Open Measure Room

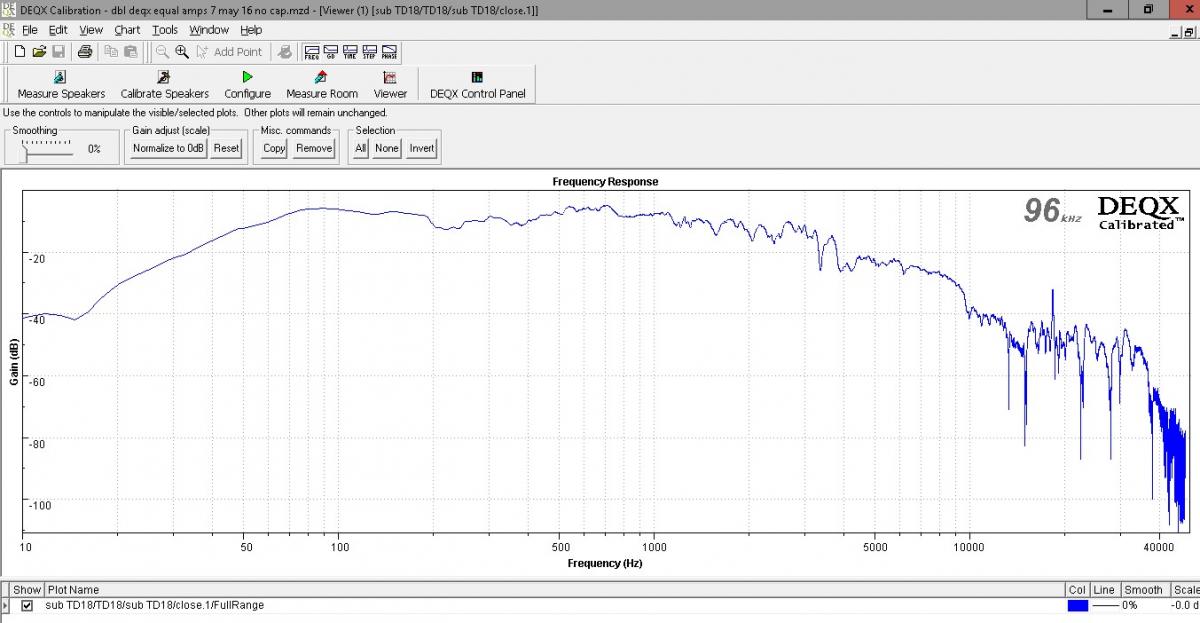click(x=322, y=84)
